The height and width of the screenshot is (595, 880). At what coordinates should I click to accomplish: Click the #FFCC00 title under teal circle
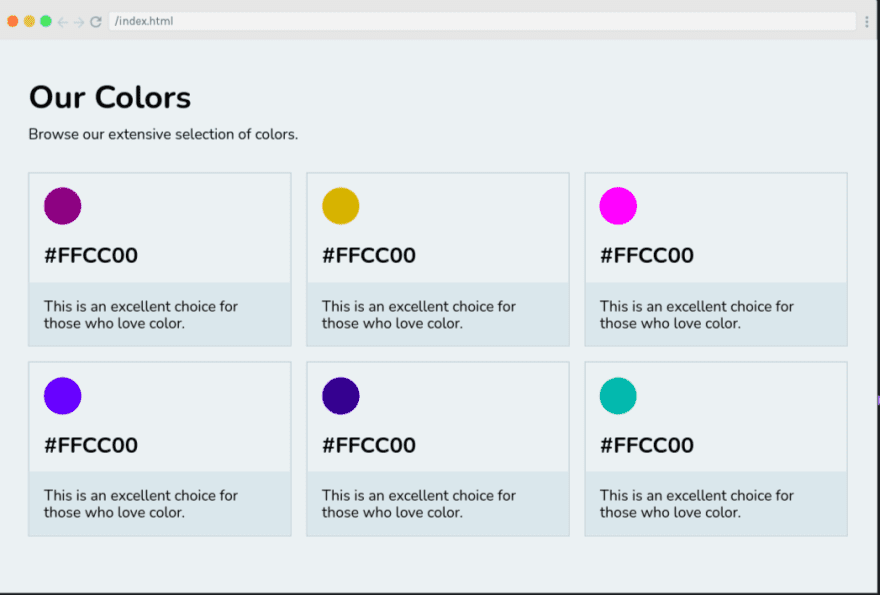(646, 446)
